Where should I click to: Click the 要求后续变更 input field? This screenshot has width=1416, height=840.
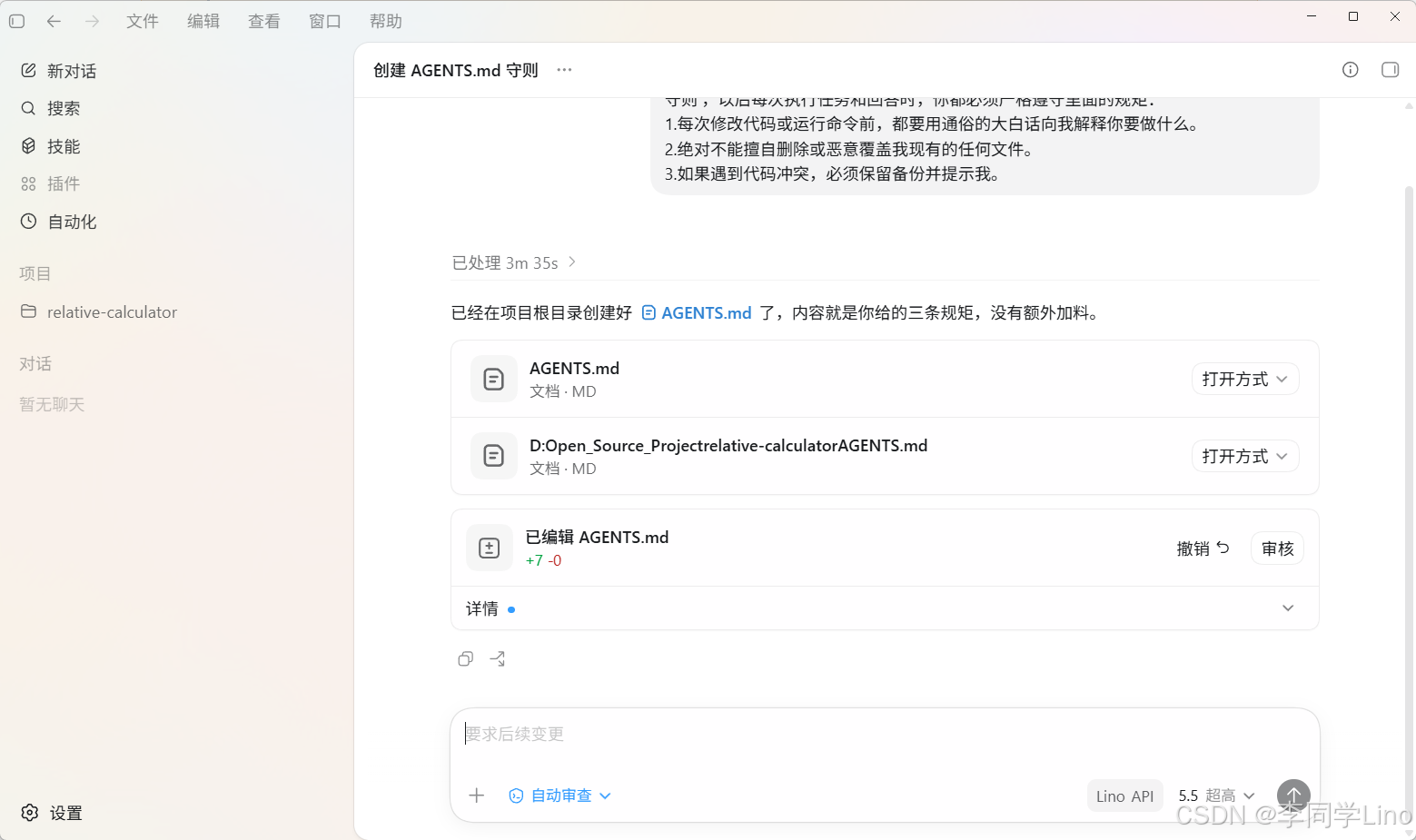tap(885, 734)
